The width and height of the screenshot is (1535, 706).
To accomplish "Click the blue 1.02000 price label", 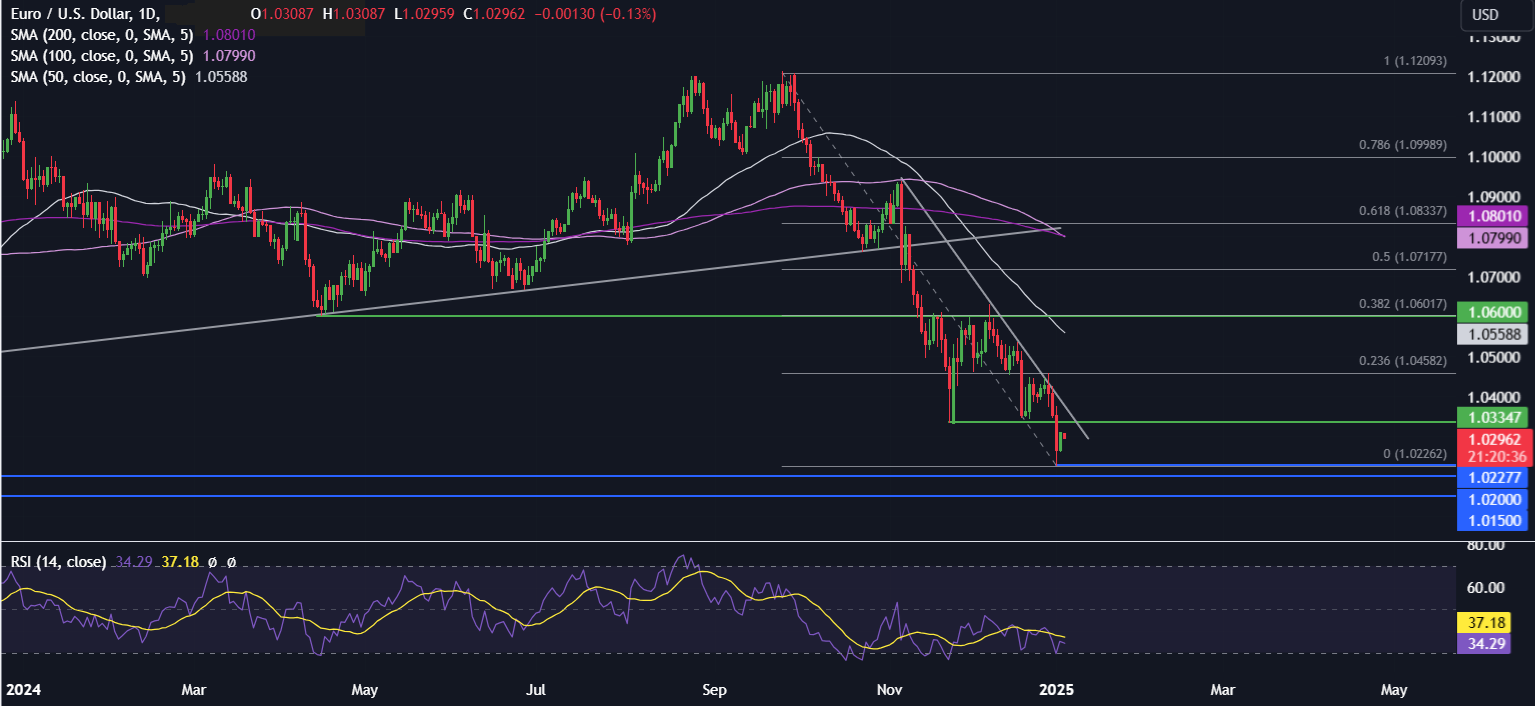I will point(1493,499).
